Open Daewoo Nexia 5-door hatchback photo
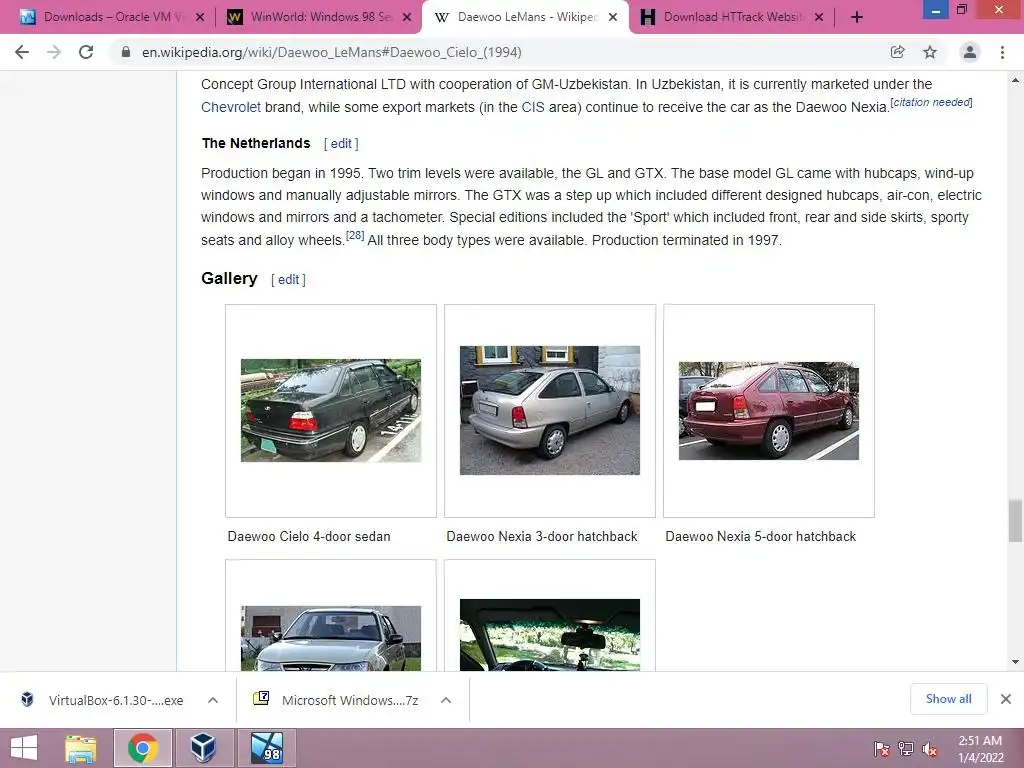 point(769,411)
